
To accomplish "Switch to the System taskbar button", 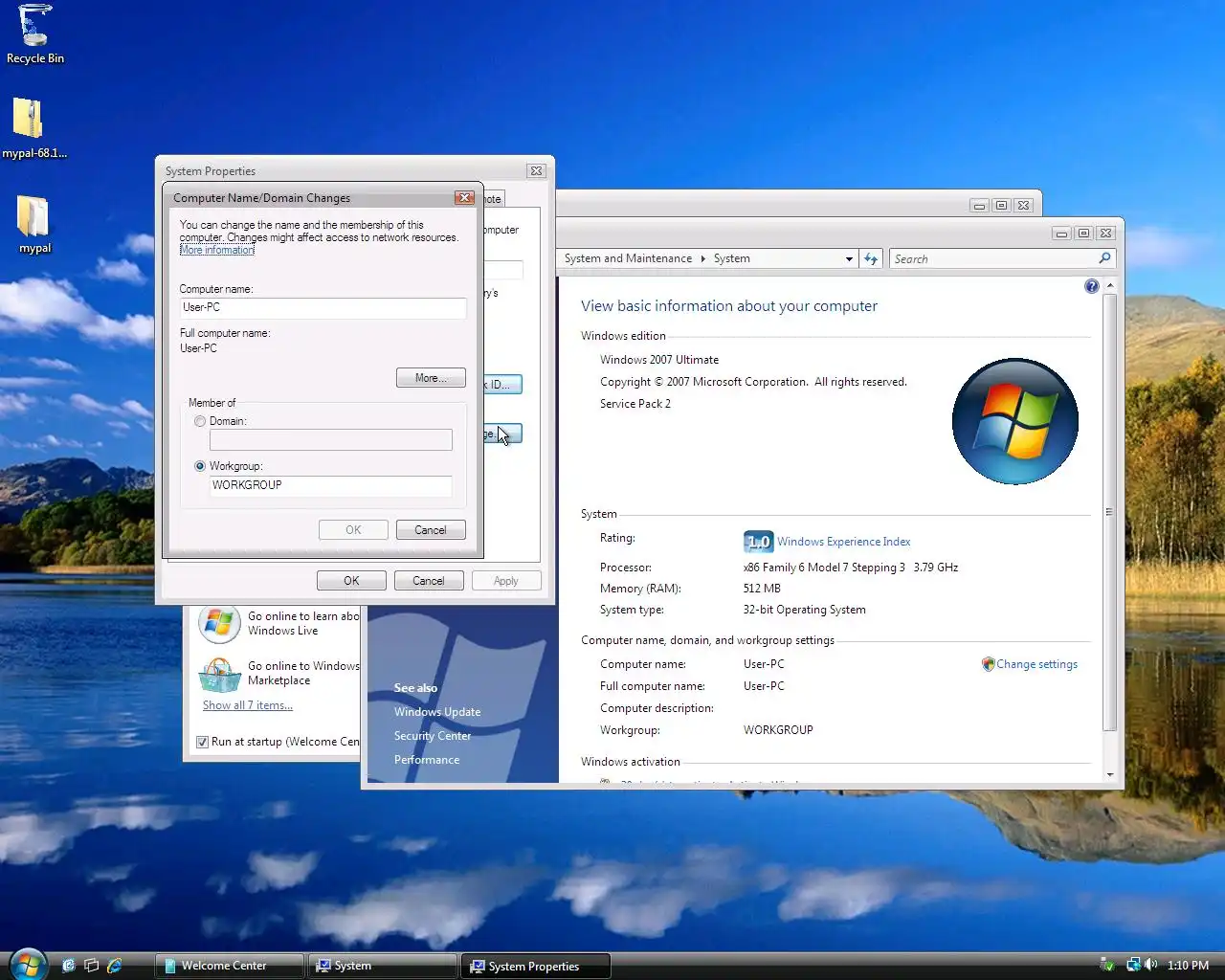I will [382, 966].
